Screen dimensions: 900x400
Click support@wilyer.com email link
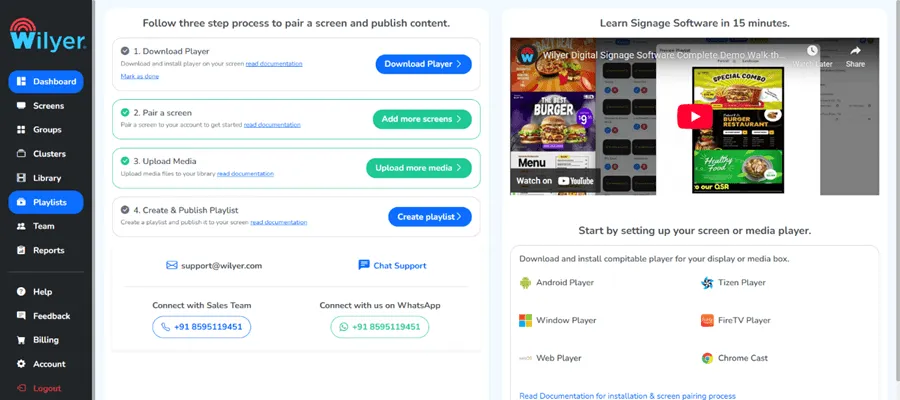click(x=222, y=266)
